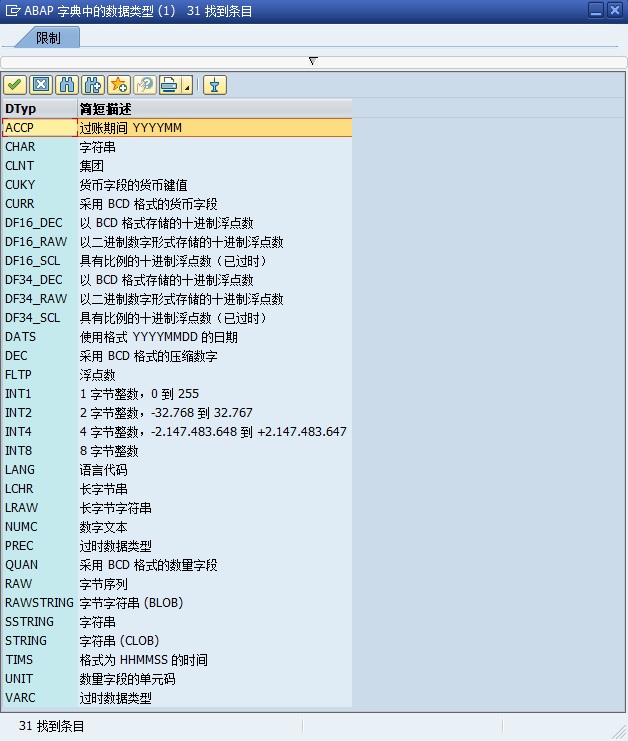Minimize the ABAP data type dialog
Image resolution: width=628 pixels, height=741 pixels.
tap(596, 10)
